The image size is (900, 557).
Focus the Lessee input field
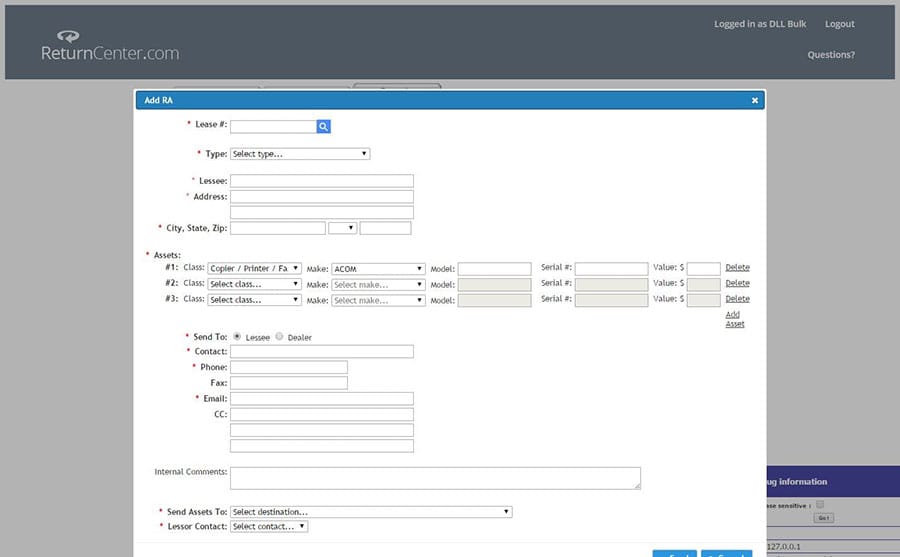tap(321, 181)
